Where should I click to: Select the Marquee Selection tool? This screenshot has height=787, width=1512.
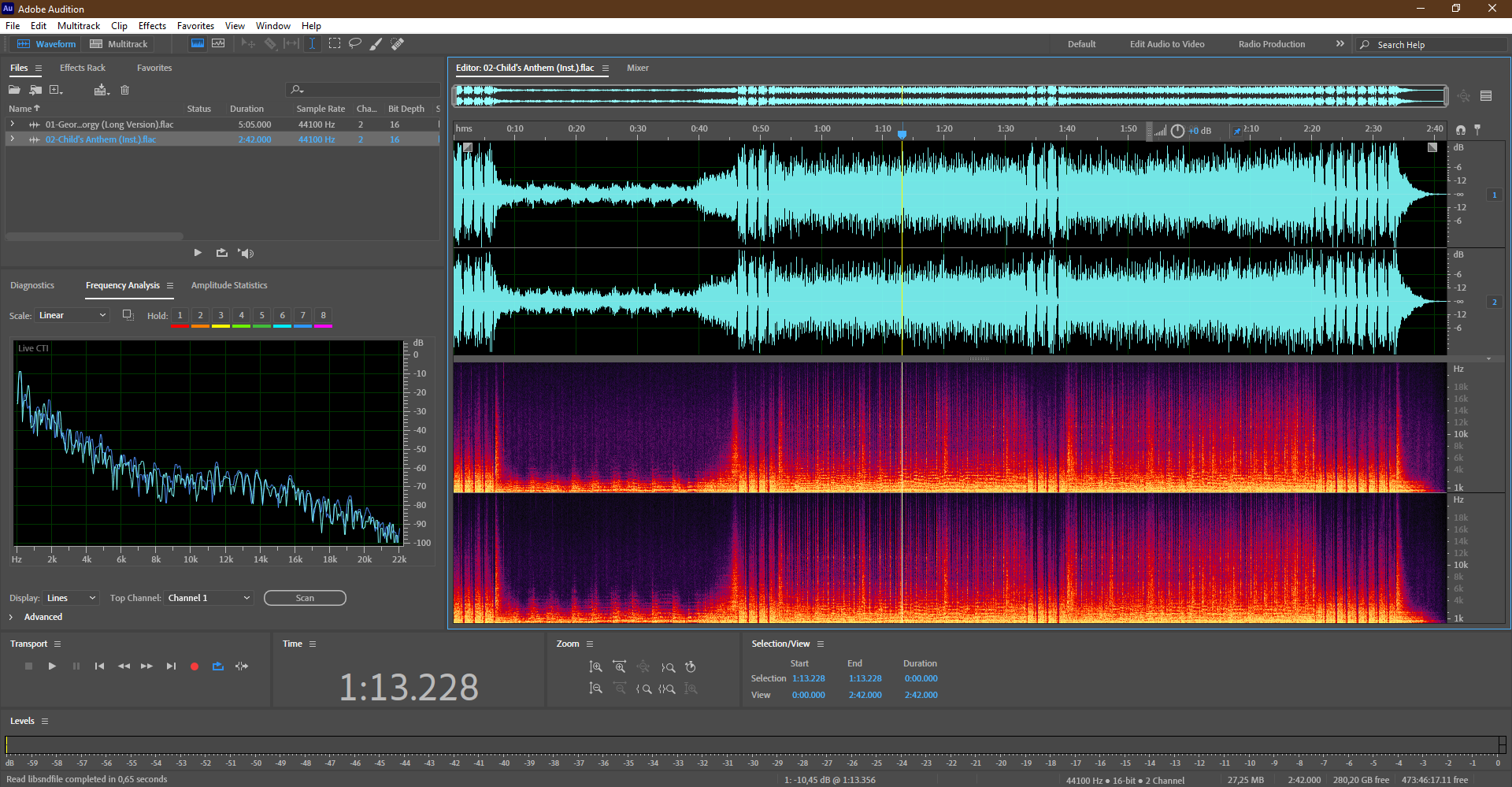[x=335, y=44]
